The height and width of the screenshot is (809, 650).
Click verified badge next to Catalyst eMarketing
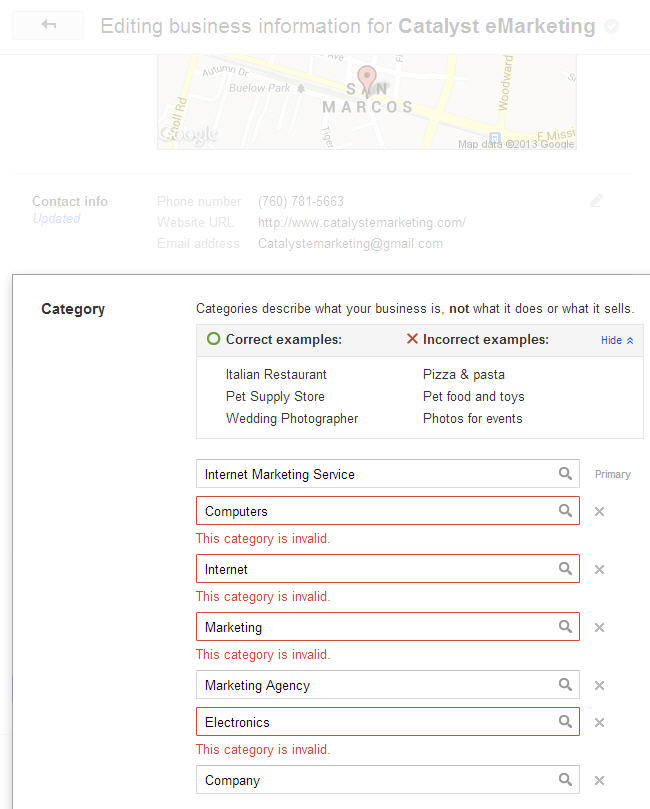[x=611, y=26]
